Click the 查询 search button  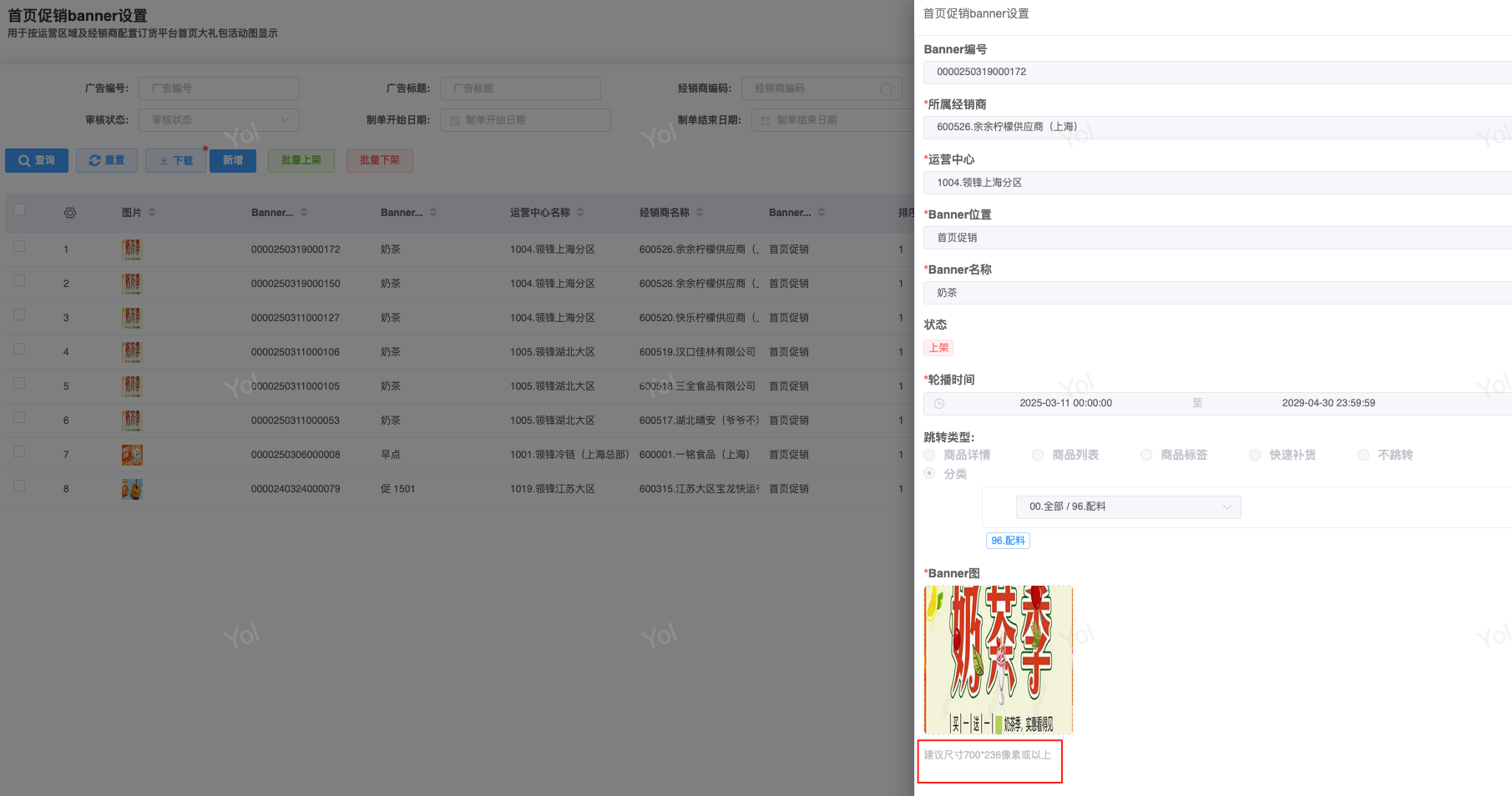click(37, 160)
